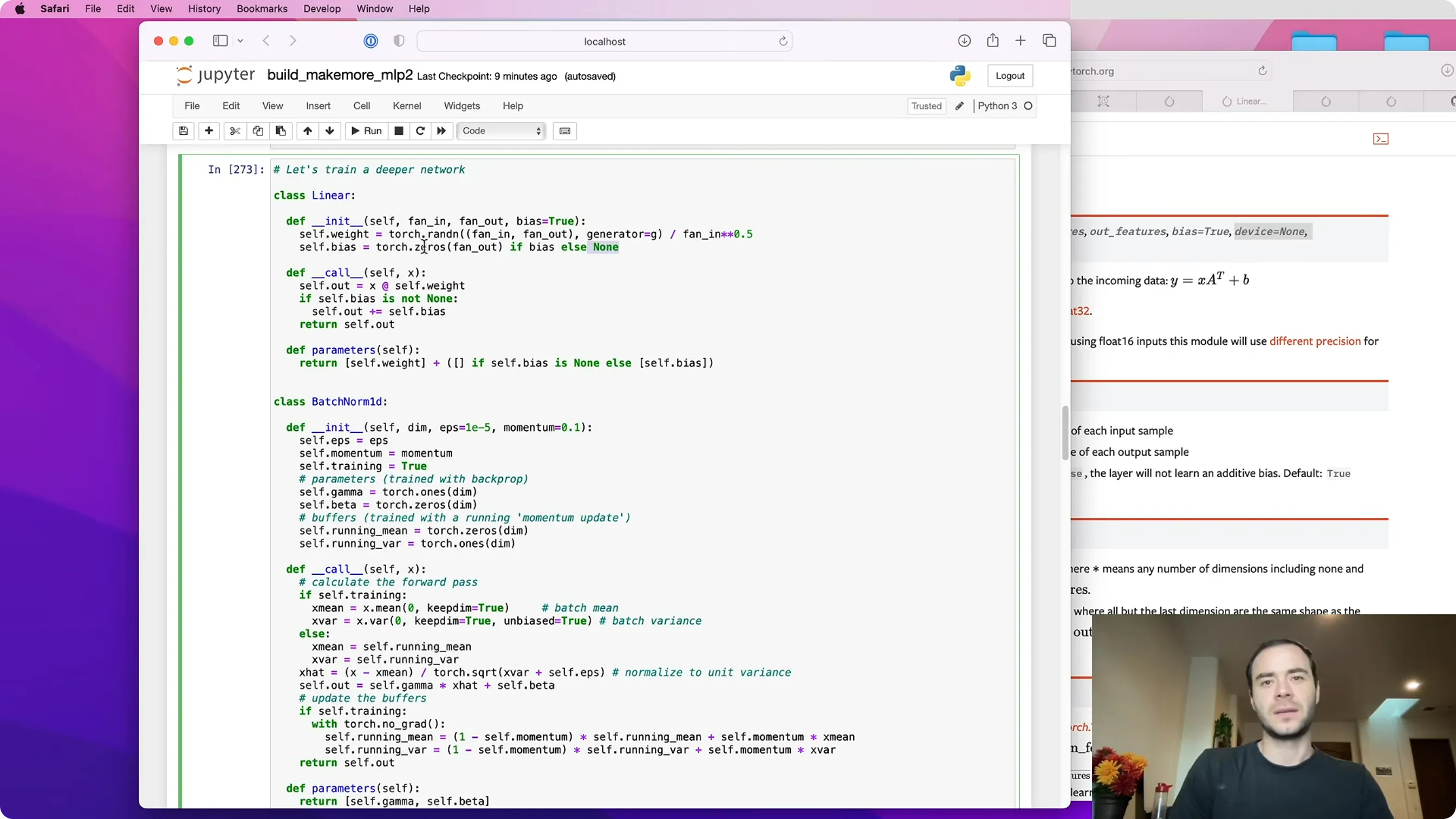The width and height of the screenshot is (1456, 819).
Task: Click Safari share icon
Action: pos(992,41)
